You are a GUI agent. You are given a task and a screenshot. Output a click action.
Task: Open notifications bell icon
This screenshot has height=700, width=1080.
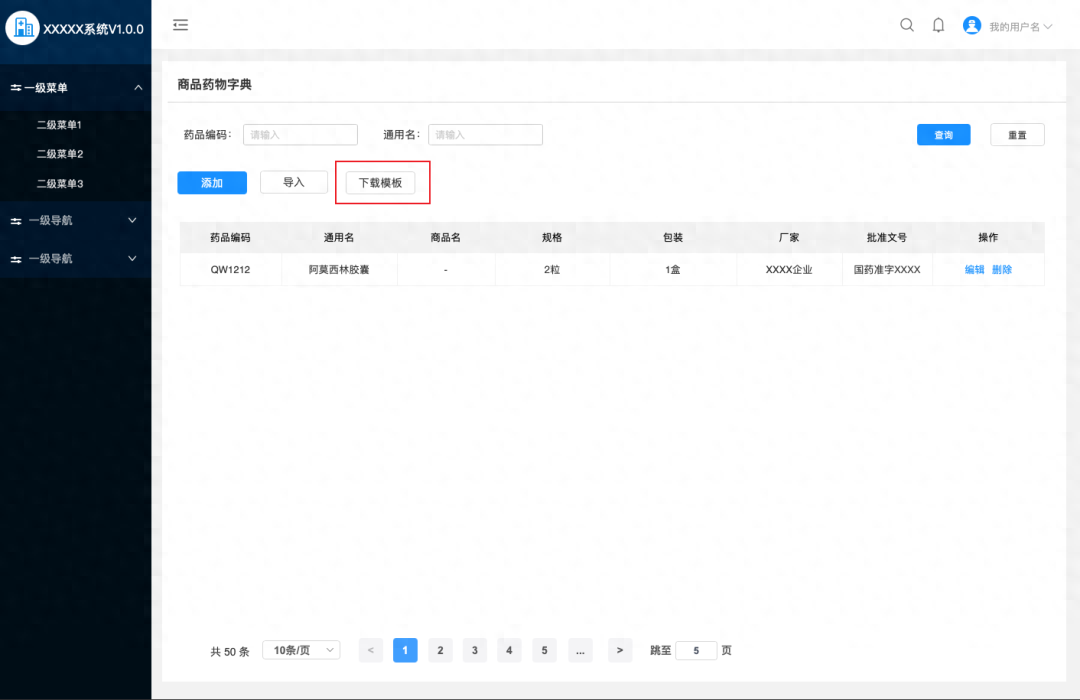938,25
